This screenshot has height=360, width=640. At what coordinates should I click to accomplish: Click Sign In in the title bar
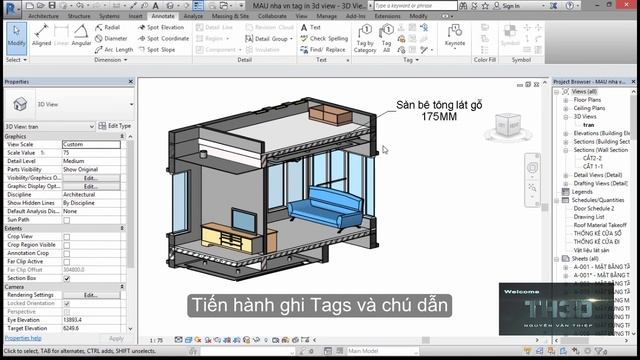click(511, 6)
